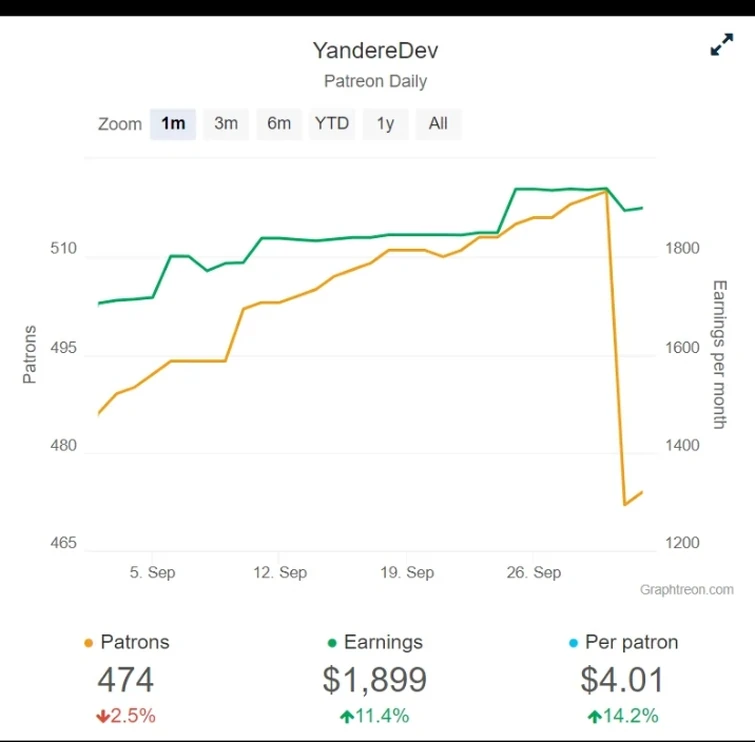Click the blue Per patron legend dot
This screenshot has height=742, width=755.
[573, 643]
